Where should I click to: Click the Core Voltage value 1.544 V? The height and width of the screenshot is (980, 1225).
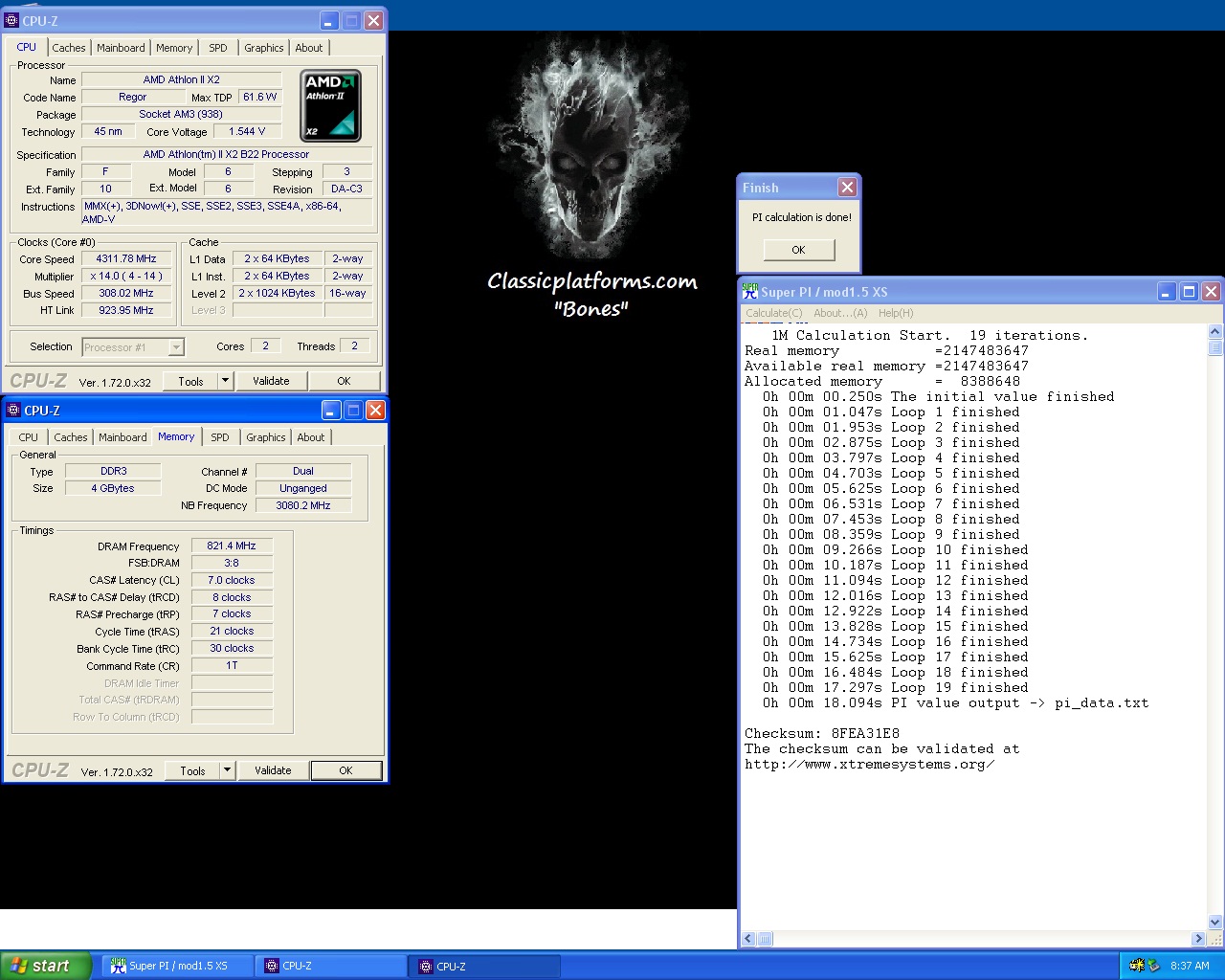[x=247, y=131]
